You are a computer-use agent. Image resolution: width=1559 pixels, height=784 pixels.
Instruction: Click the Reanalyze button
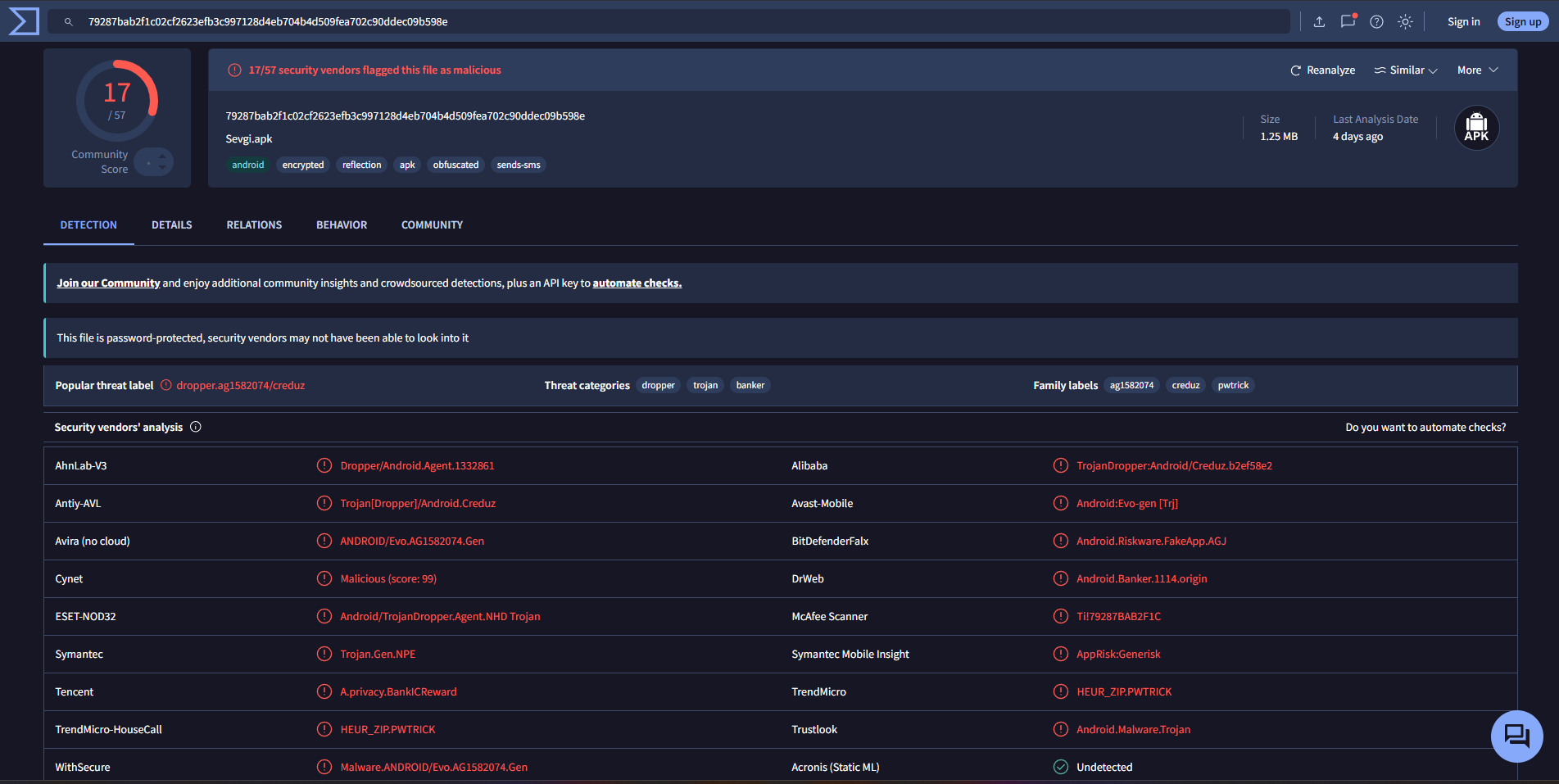tap(1322, 70)
